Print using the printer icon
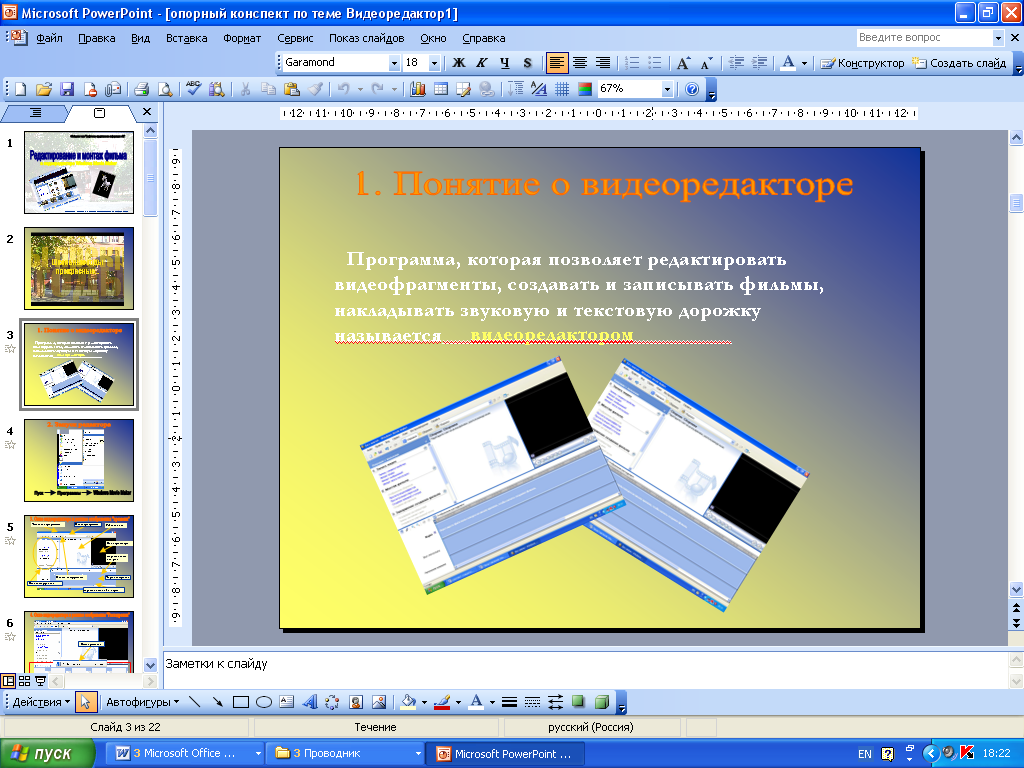 (x=142, y=89)
